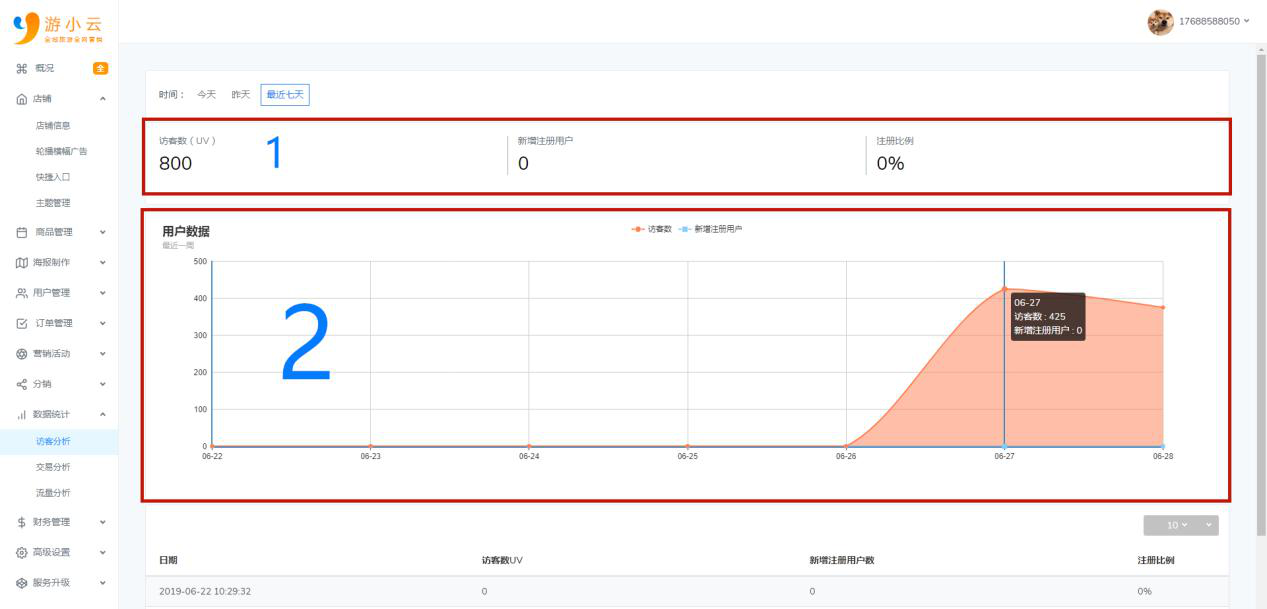
Task: Click the 日期 column header
Action: pos(168,560)
